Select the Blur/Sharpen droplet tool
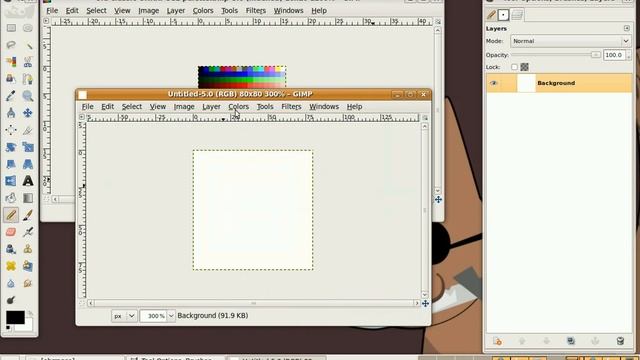The width and height of the screenshot is (640, 360). (x=11, y=283)
